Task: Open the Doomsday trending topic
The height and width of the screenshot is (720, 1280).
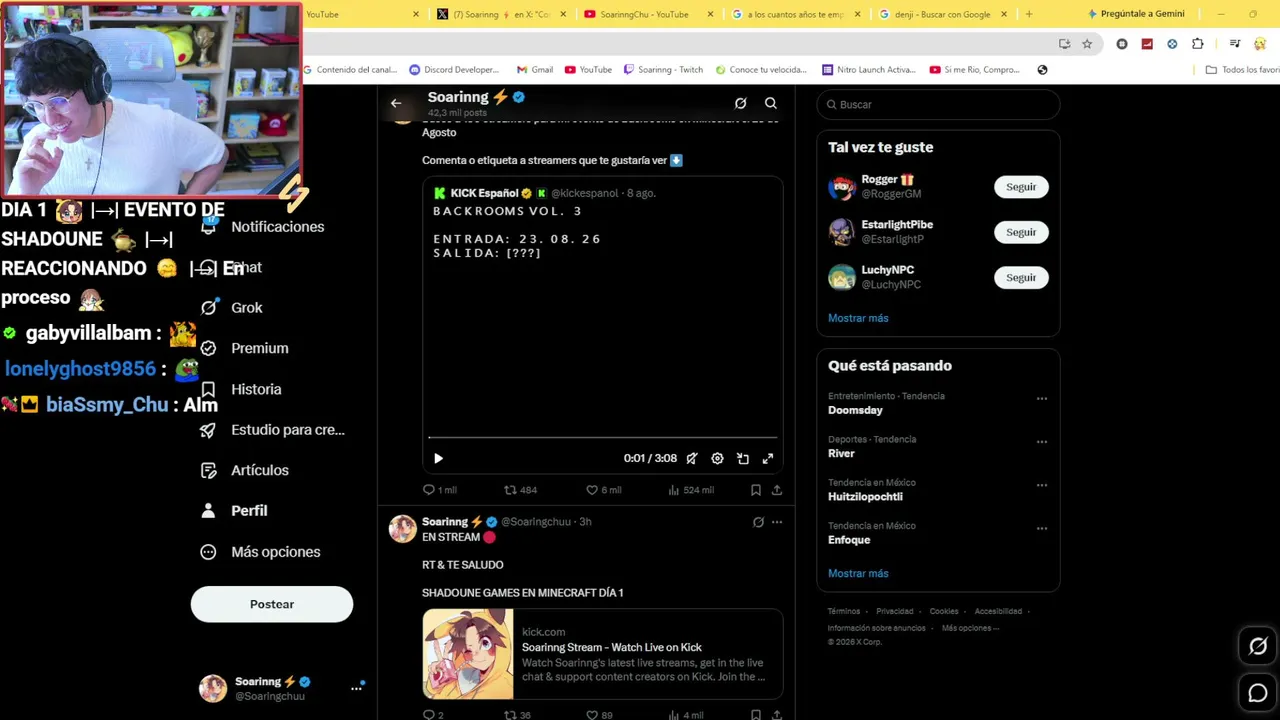Action: point(855,410)
